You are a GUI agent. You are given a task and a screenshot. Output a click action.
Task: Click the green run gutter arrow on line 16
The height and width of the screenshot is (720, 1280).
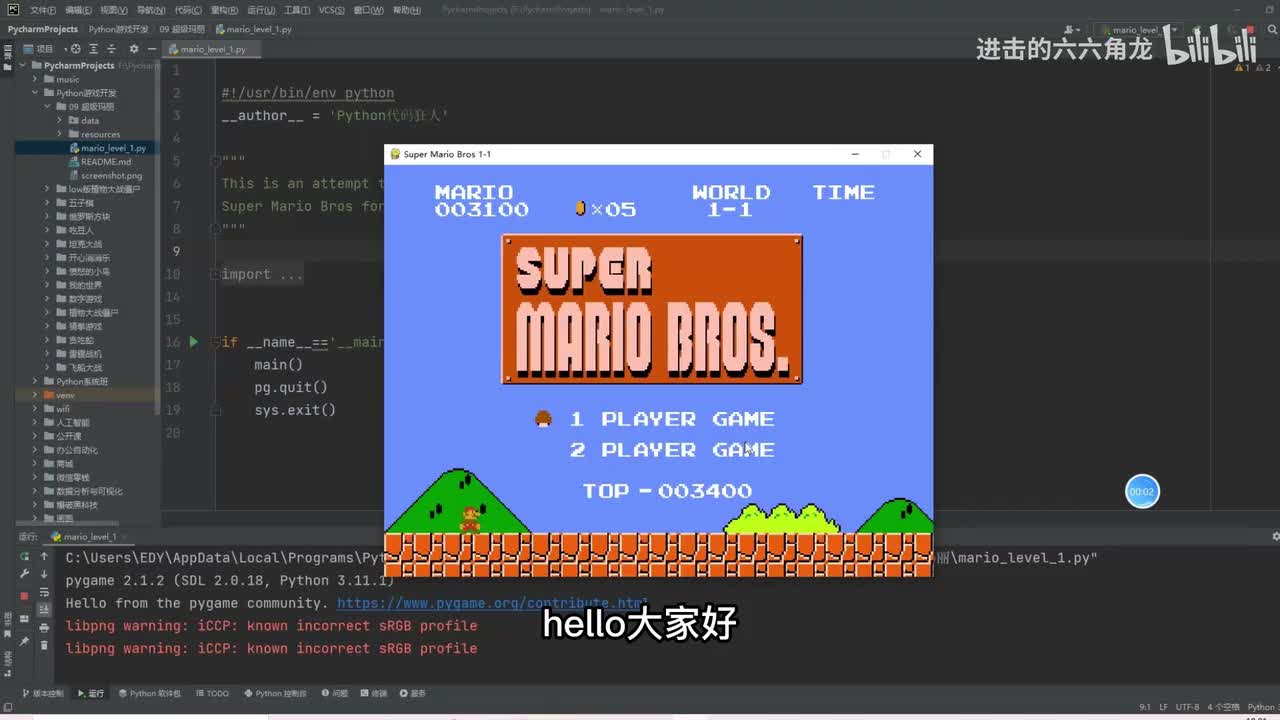pos(194,342)
